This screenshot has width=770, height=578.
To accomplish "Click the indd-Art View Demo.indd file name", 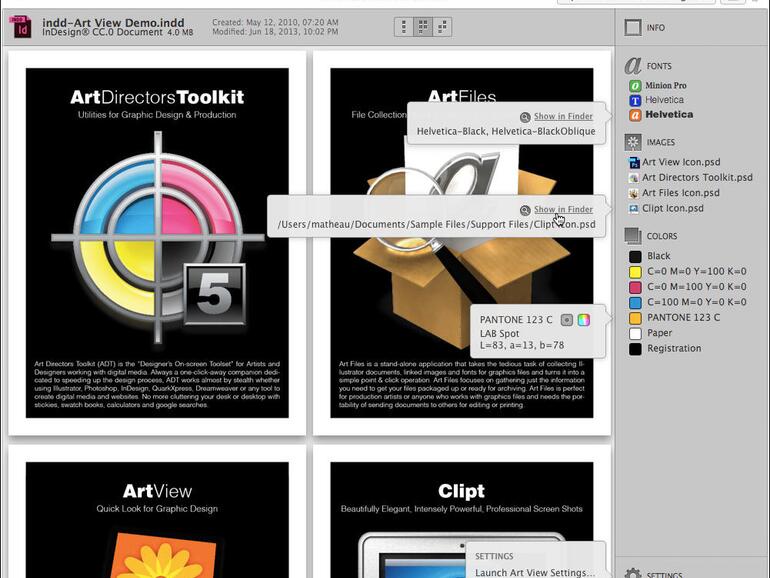I will pyautogui.click(x=113, y=23).
